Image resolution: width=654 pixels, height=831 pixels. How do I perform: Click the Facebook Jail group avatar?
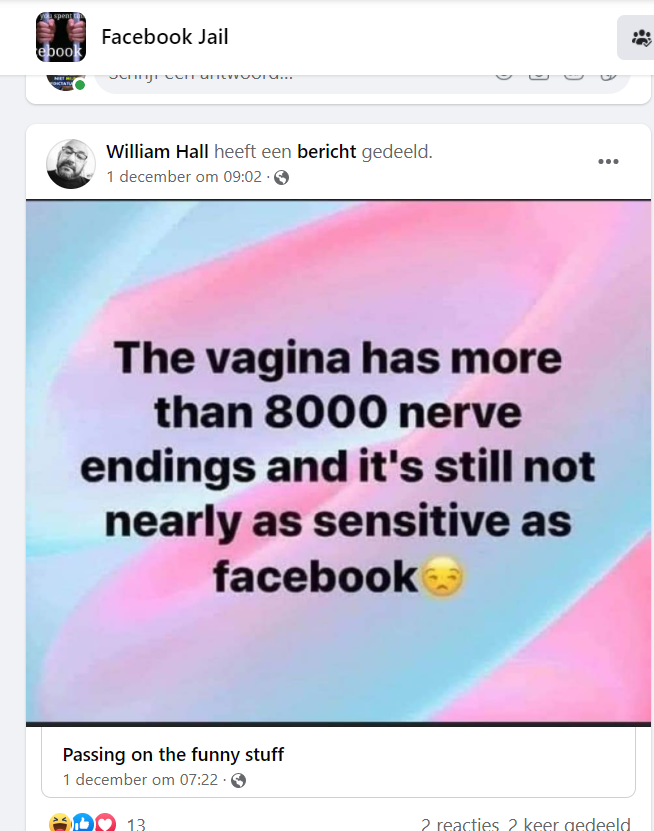pos(61,37)
